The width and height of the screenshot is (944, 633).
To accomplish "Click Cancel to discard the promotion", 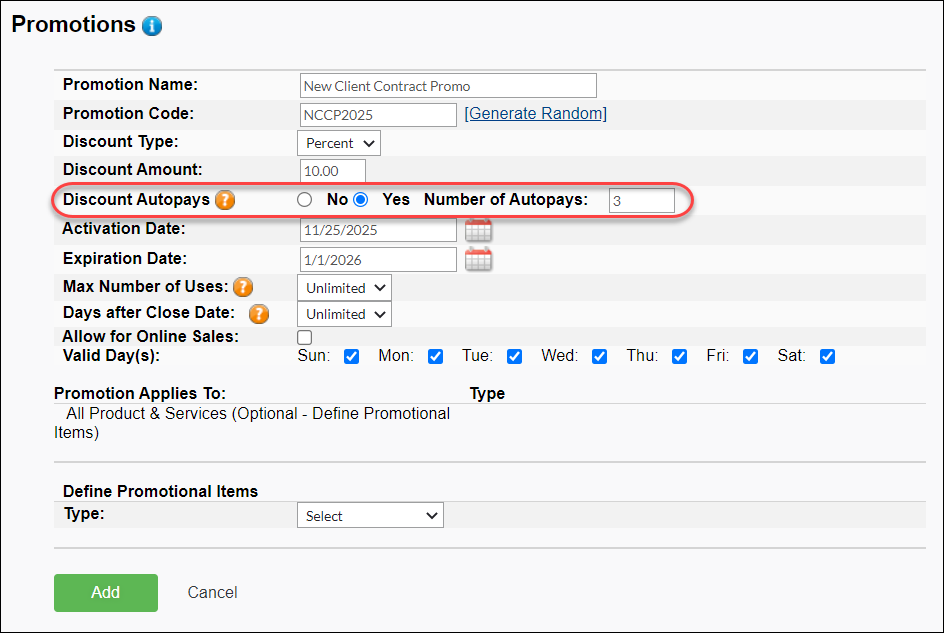I will tap(212, 593).
